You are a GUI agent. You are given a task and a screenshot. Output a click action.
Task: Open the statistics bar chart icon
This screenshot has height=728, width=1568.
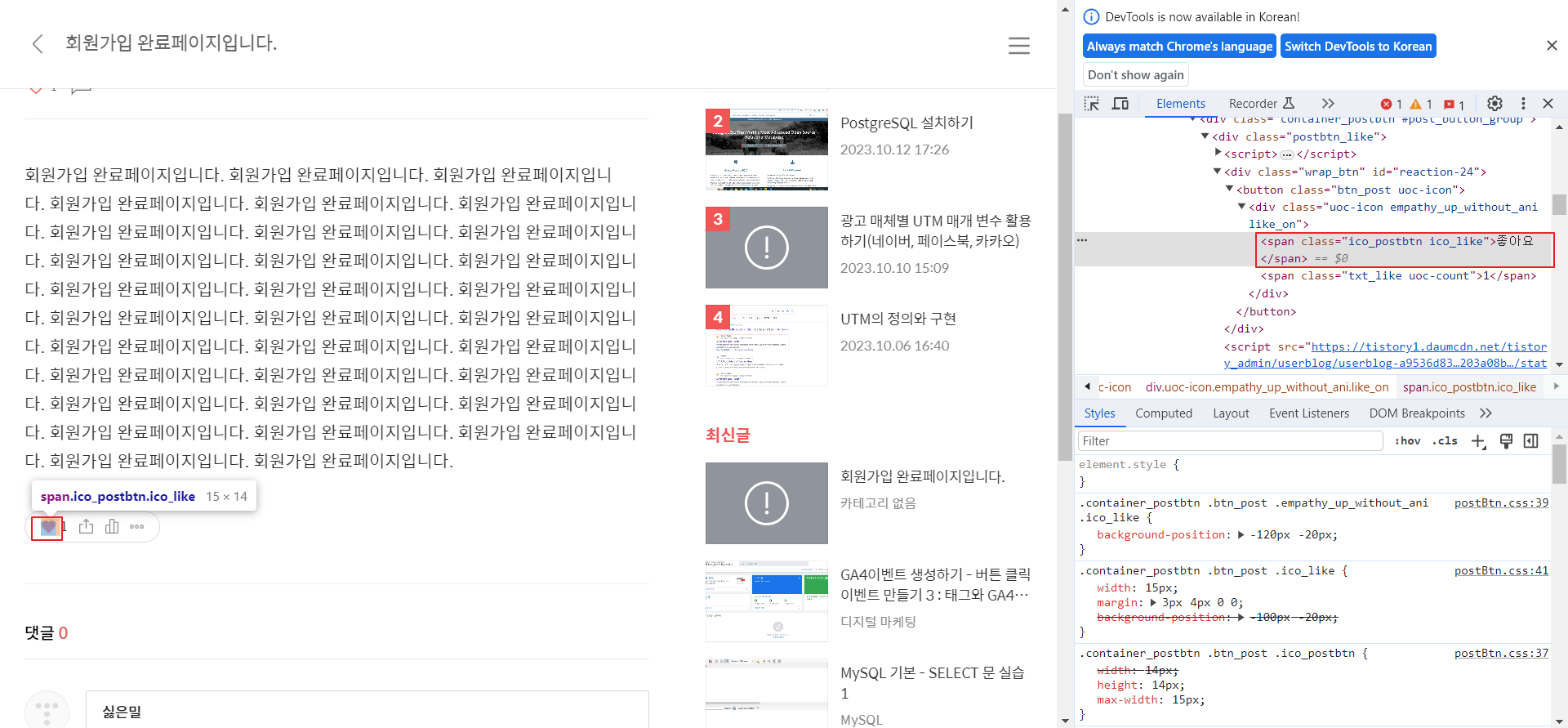point(112,527)
